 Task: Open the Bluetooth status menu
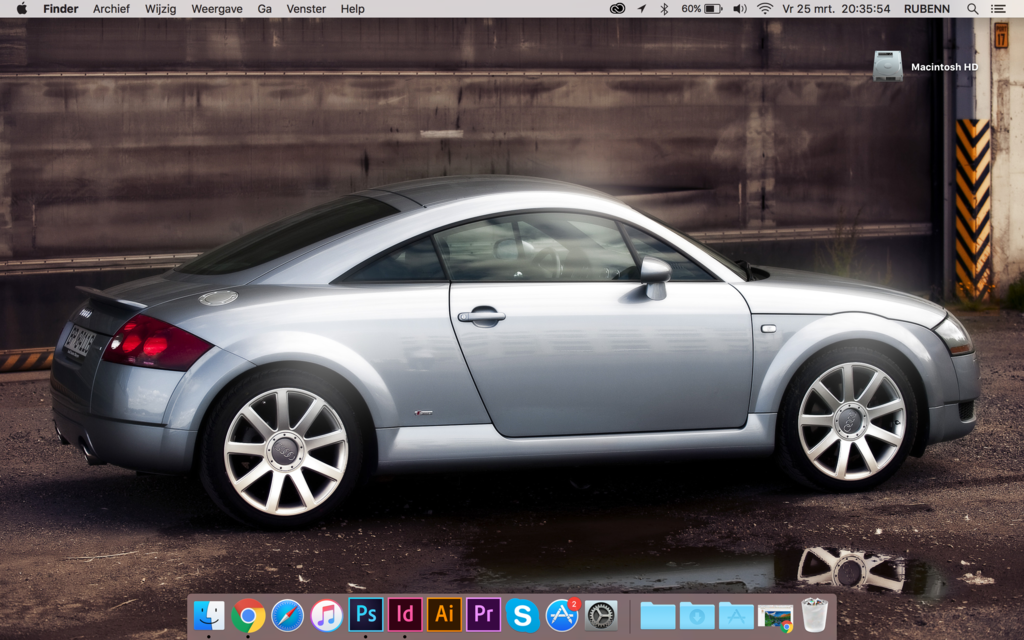(664, 8)
